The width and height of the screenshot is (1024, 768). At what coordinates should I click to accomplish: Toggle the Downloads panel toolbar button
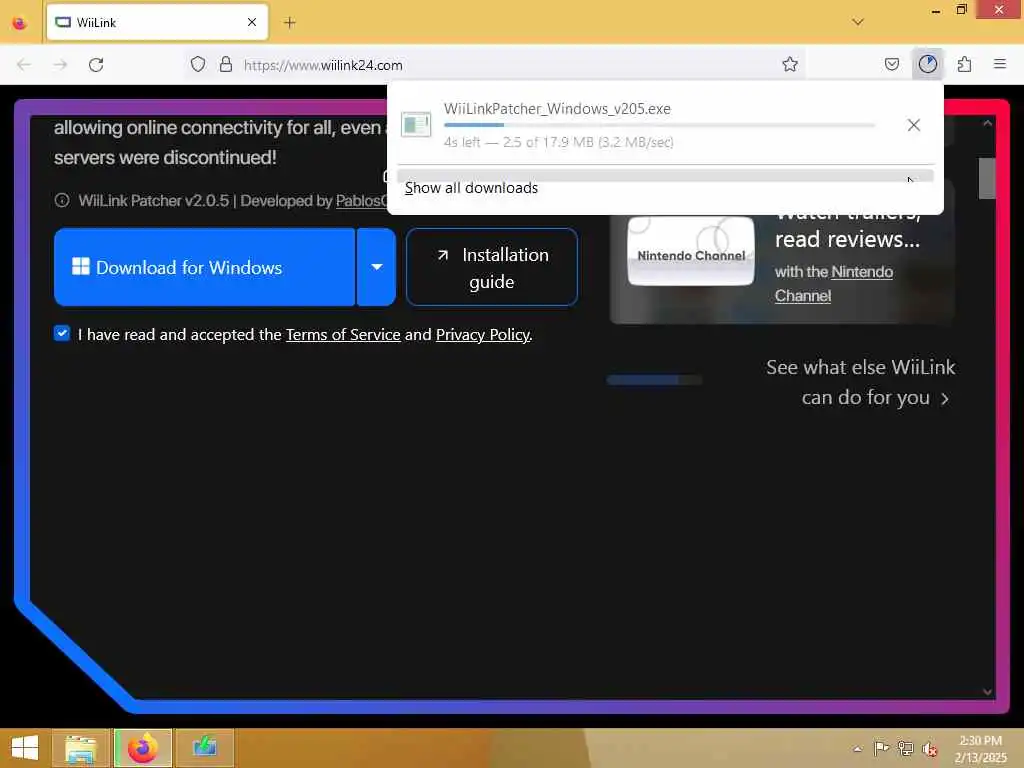pyautogui.click(x=927, y=64)
